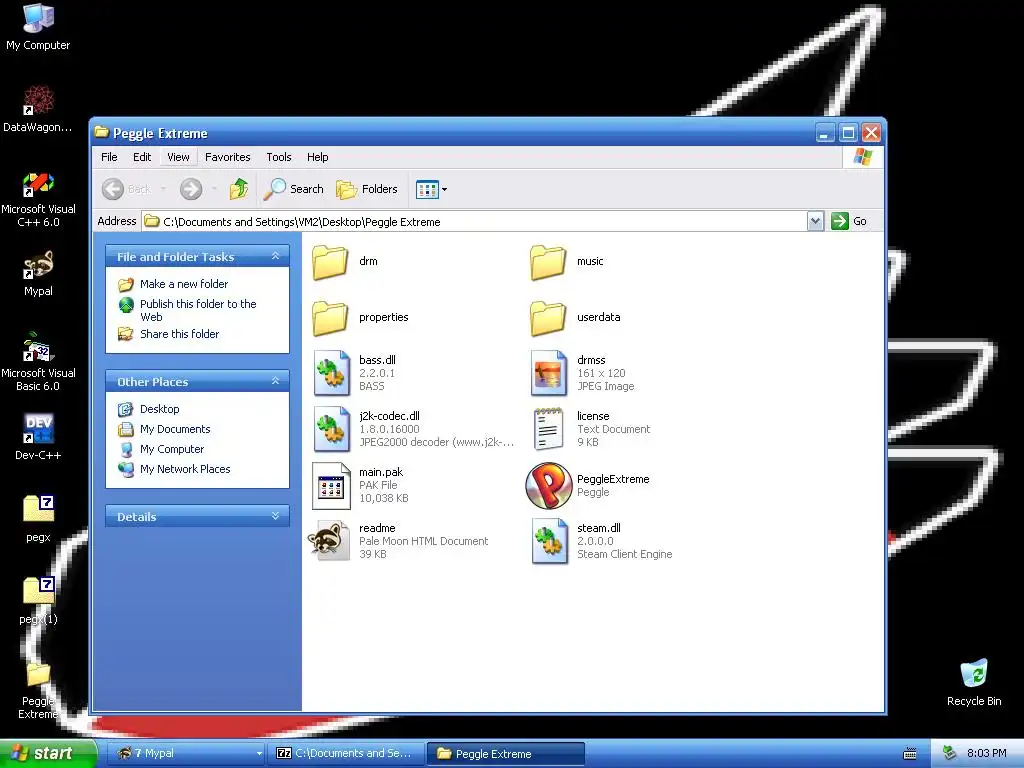
Task: Go to My Computer in Other Places
Action: pyautogui.click(x=172, y=449)
